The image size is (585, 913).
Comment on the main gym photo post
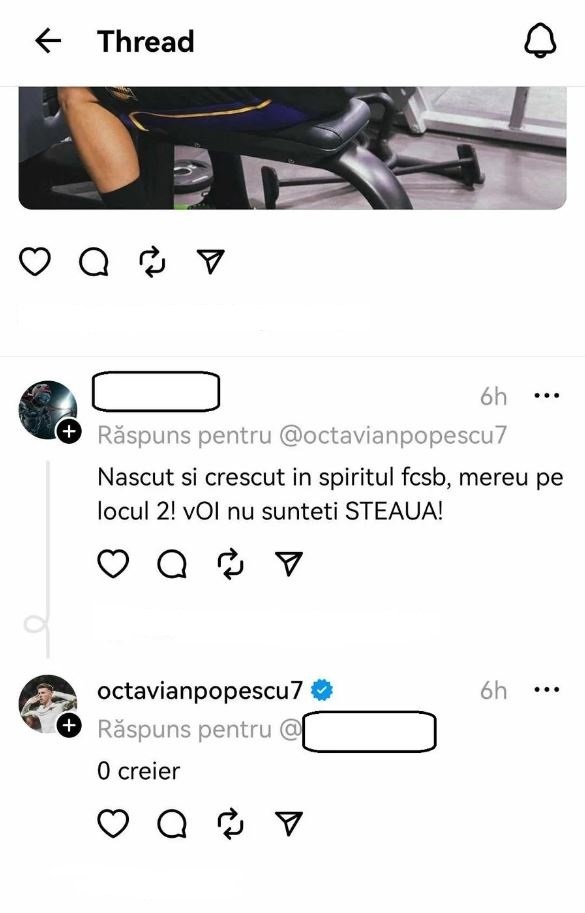(94, 261)
